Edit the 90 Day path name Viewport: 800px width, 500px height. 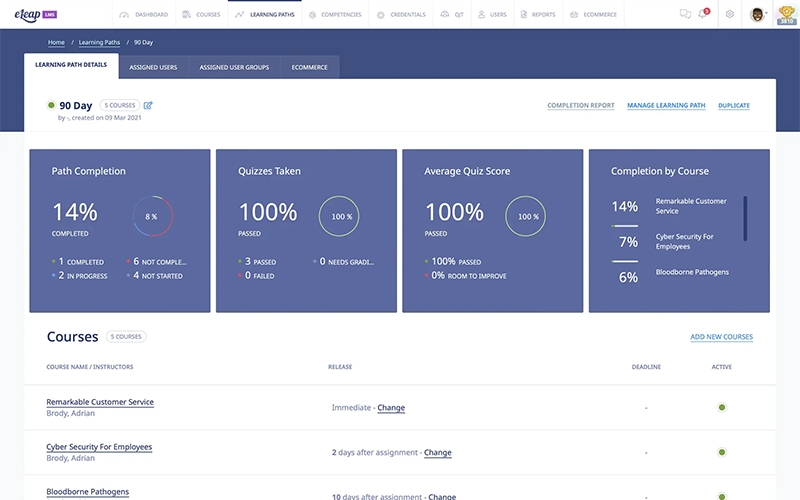pos(148,105)
